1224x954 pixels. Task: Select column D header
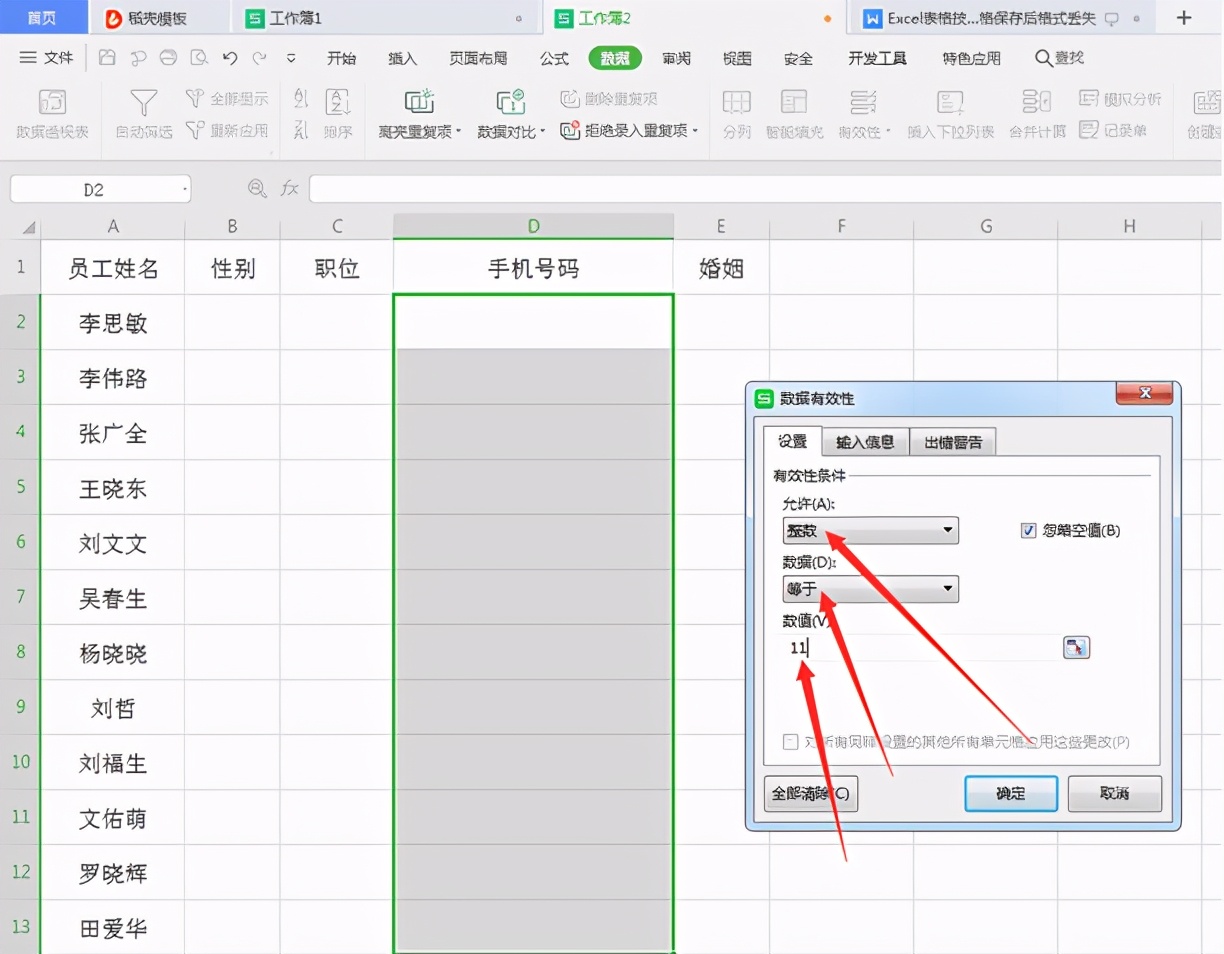pyautogui.click(x=533, y=227)
